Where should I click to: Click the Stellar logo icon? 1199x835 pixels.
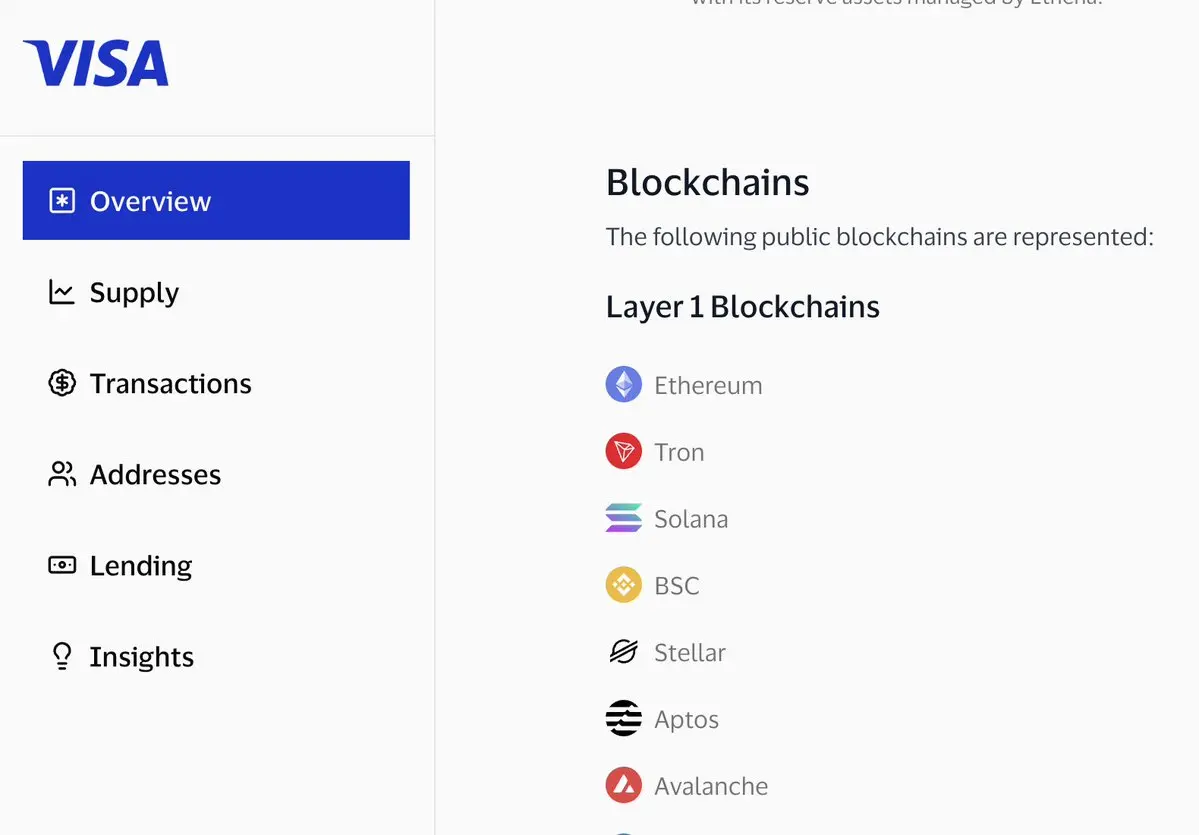pyautogui.click(x=624, y=651)
